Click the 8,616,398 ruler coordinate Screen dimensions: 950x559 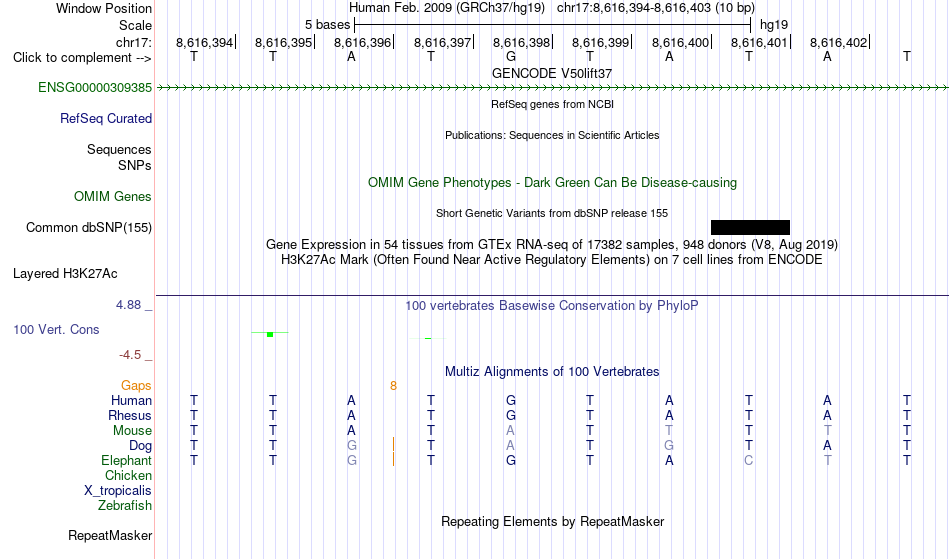tap(522, 42)
